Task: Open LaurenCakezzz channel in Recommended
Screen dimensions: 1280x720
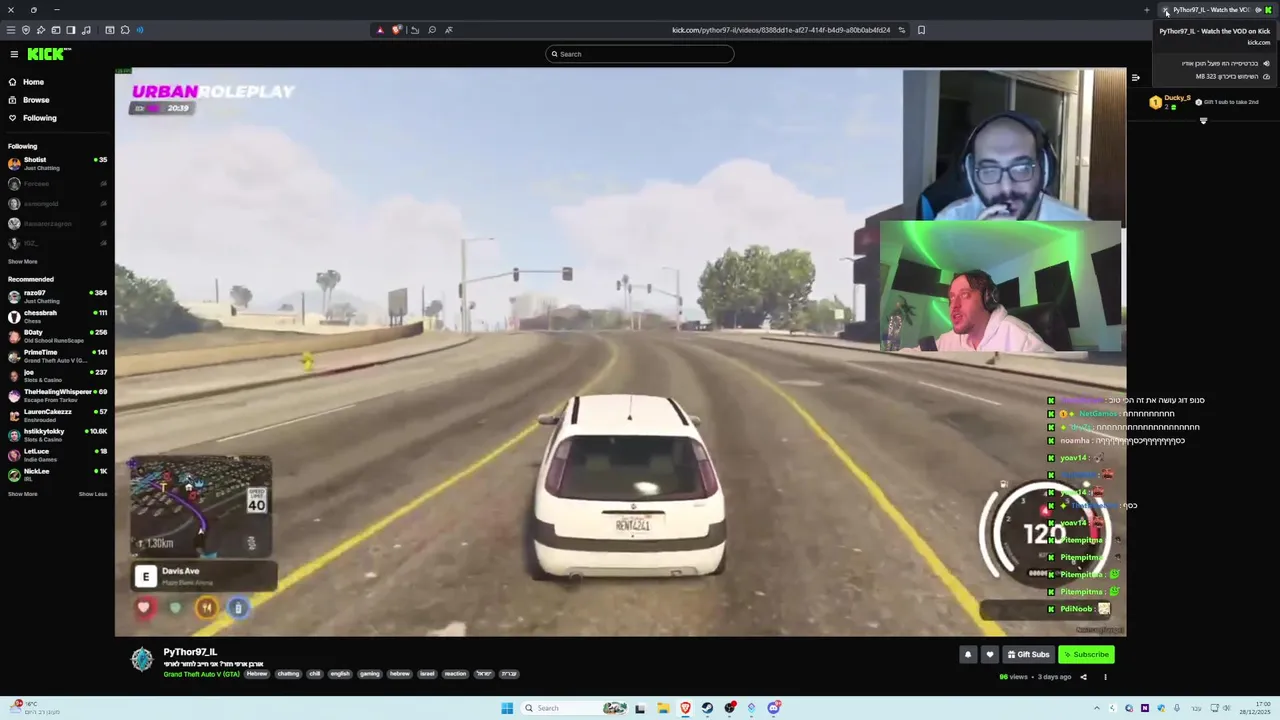Action: pos(57,415)
